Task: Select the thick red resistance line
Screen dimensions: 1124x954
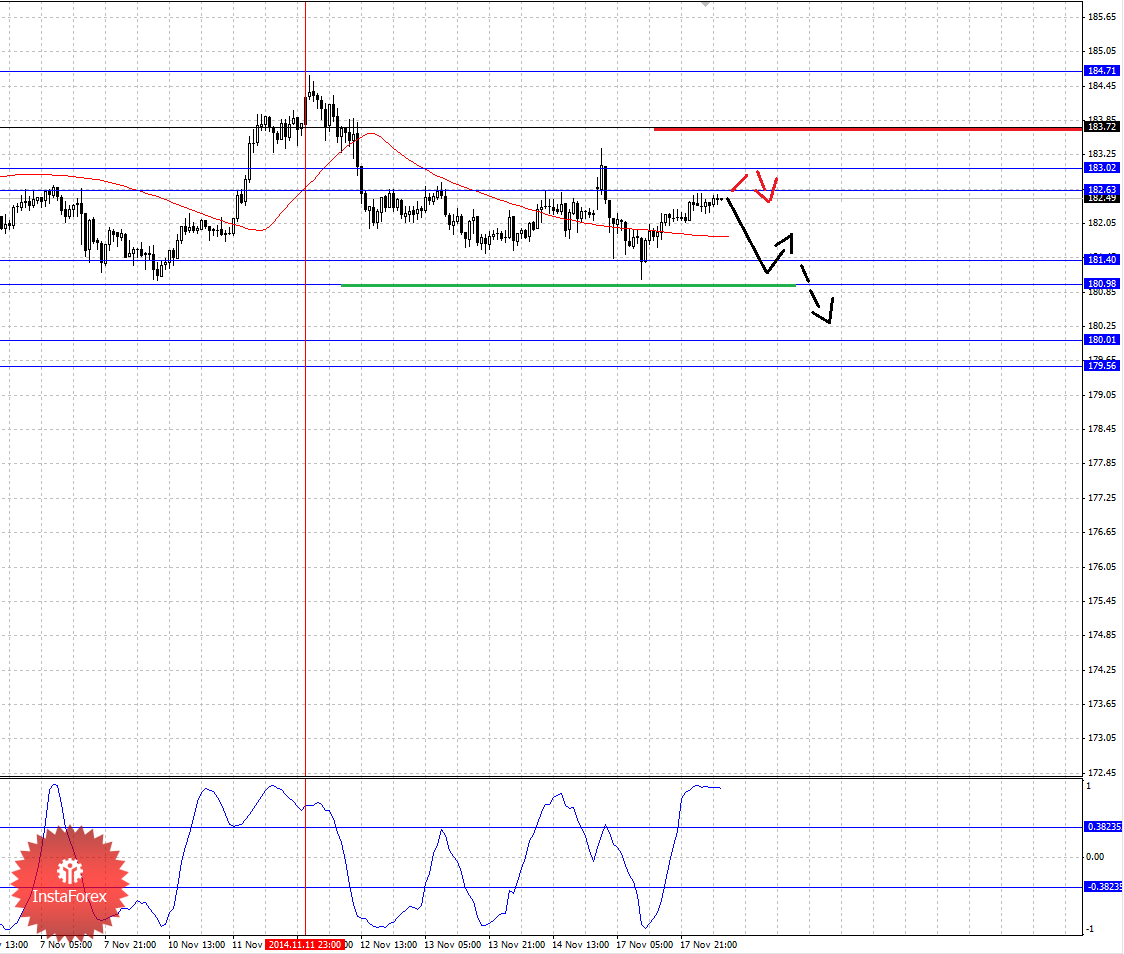Action: coord(867,129)
